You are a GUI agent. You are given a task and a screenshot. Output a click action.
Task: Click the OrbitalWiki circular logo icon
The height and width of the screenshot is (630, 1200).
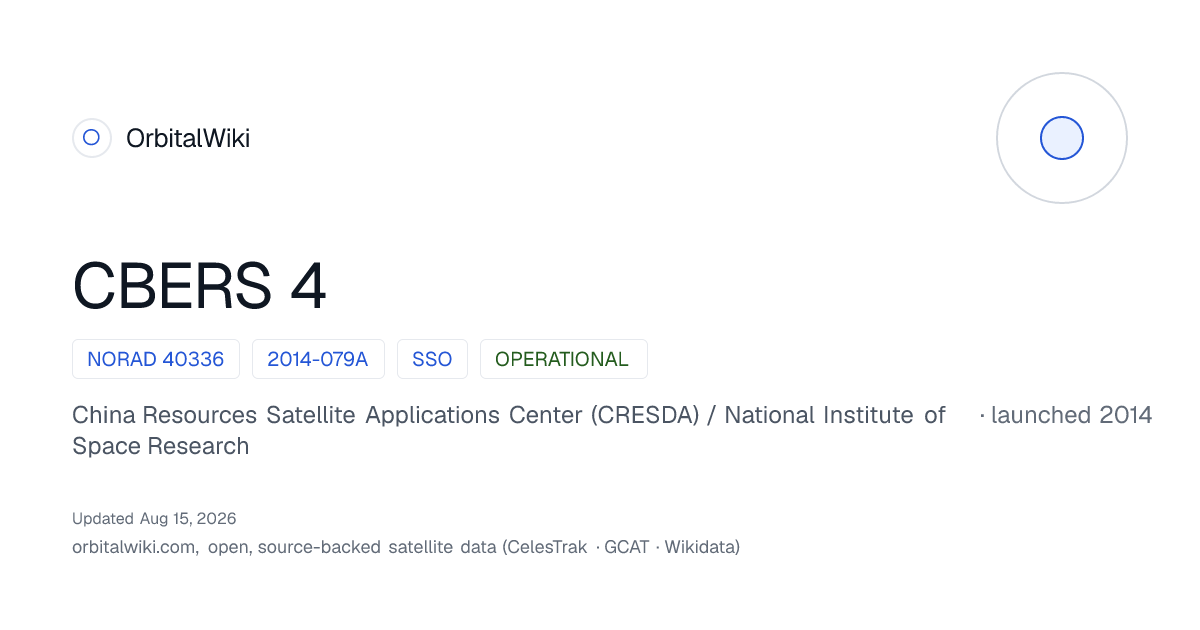pyautogui.click(x=91, y=138)
